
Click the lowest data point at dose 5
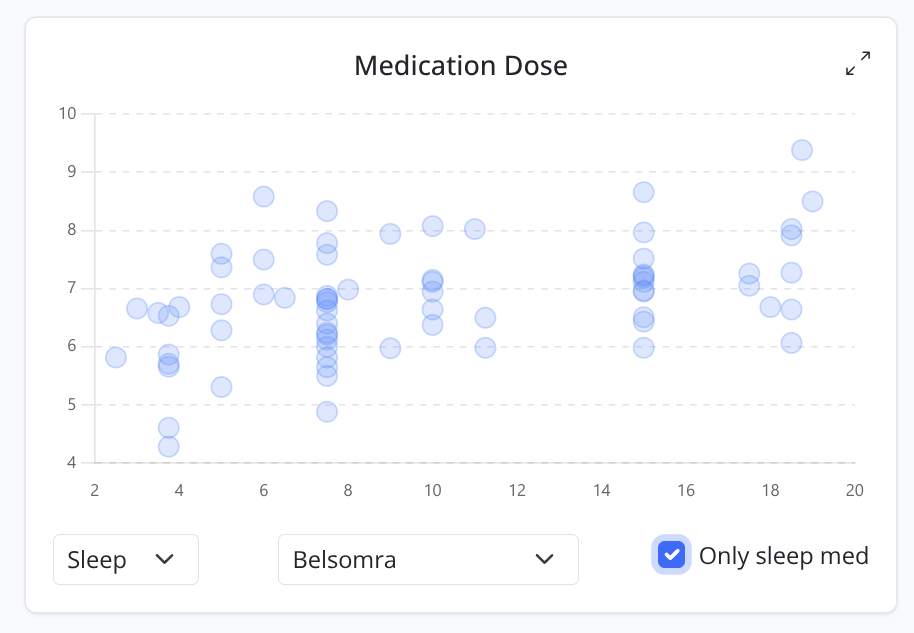(222, 387)
